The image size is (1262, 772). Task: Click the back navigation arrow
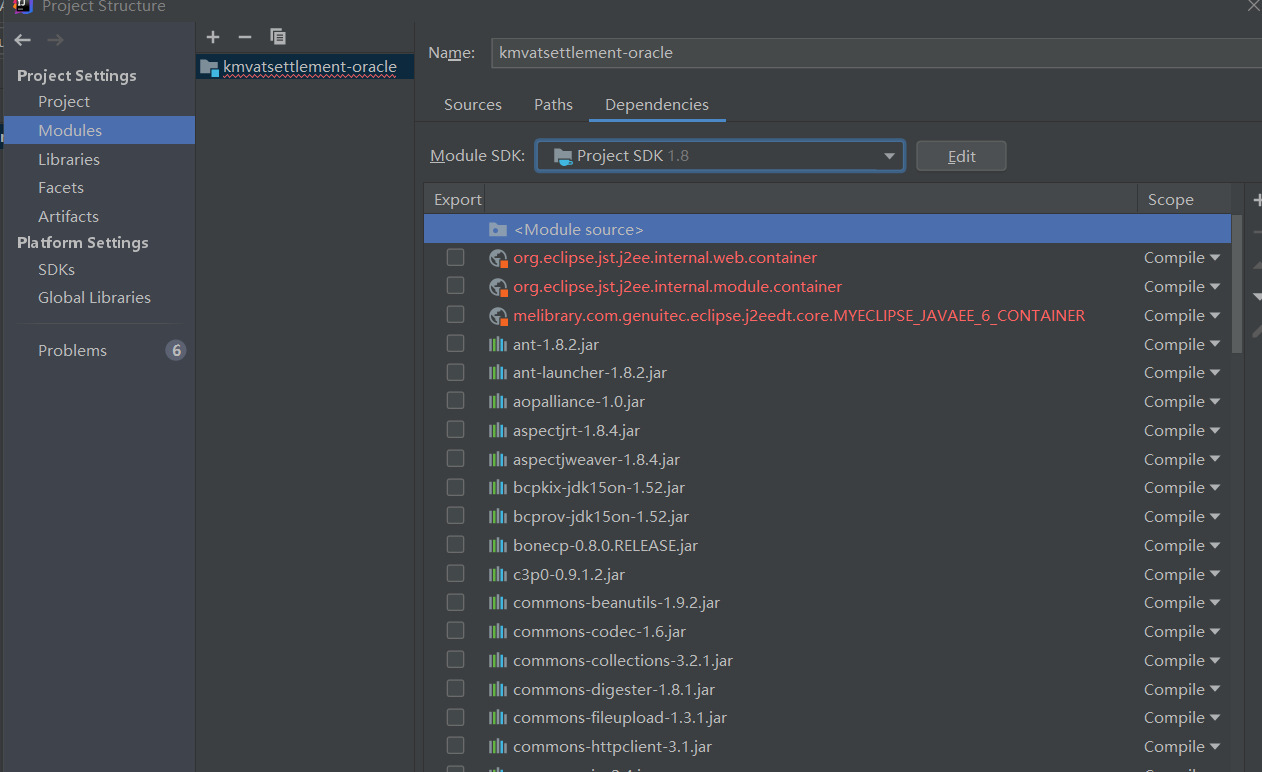coord(23,40)
